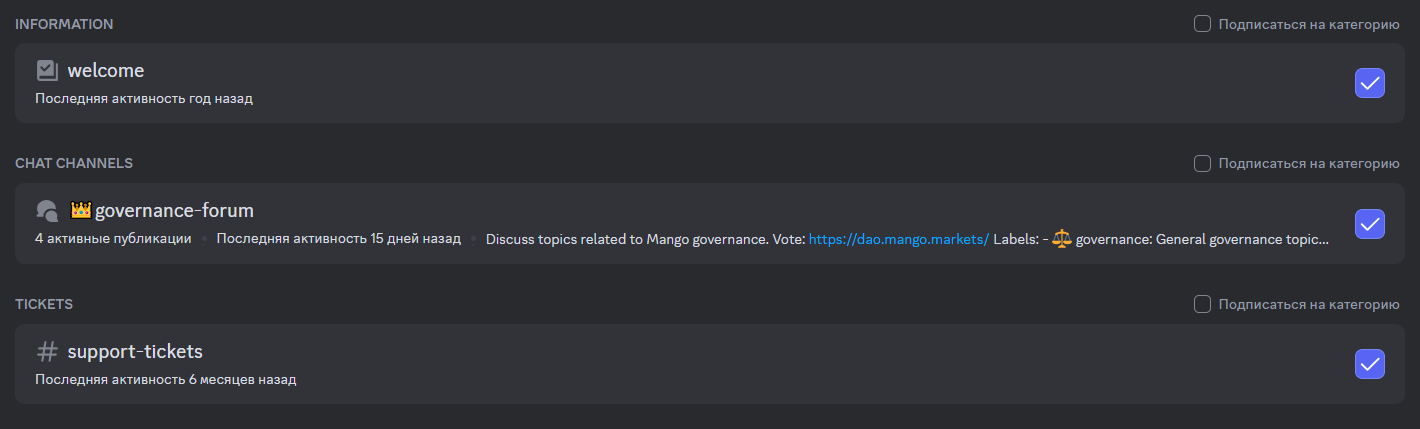Click the TICKETS category header
Screen dimensions: 1420x429
click(x=44, y=304)
